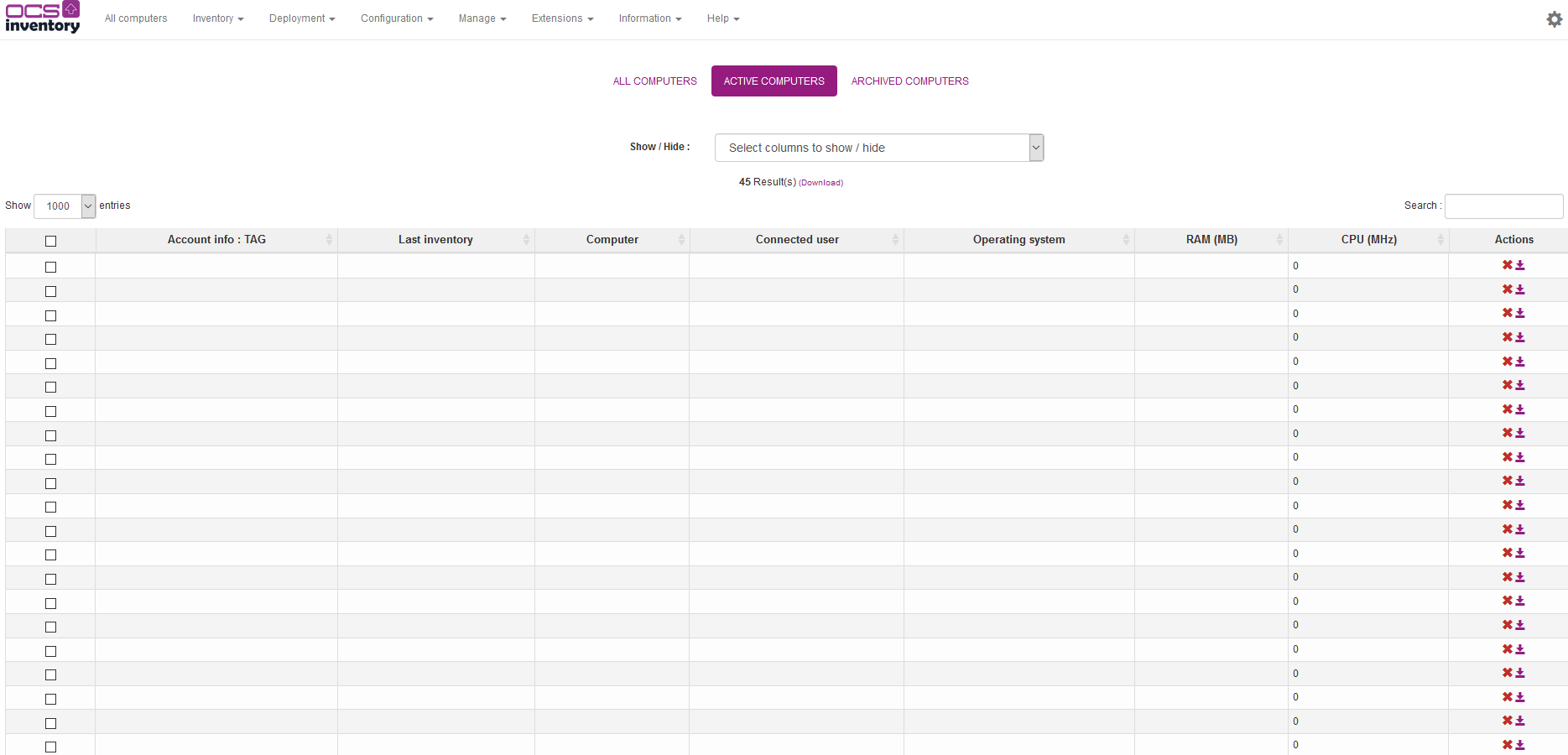Click the (Download) link next to 45 Results
The width and height of the screenshot is (1568, 755).
click(x=820, y=182)
